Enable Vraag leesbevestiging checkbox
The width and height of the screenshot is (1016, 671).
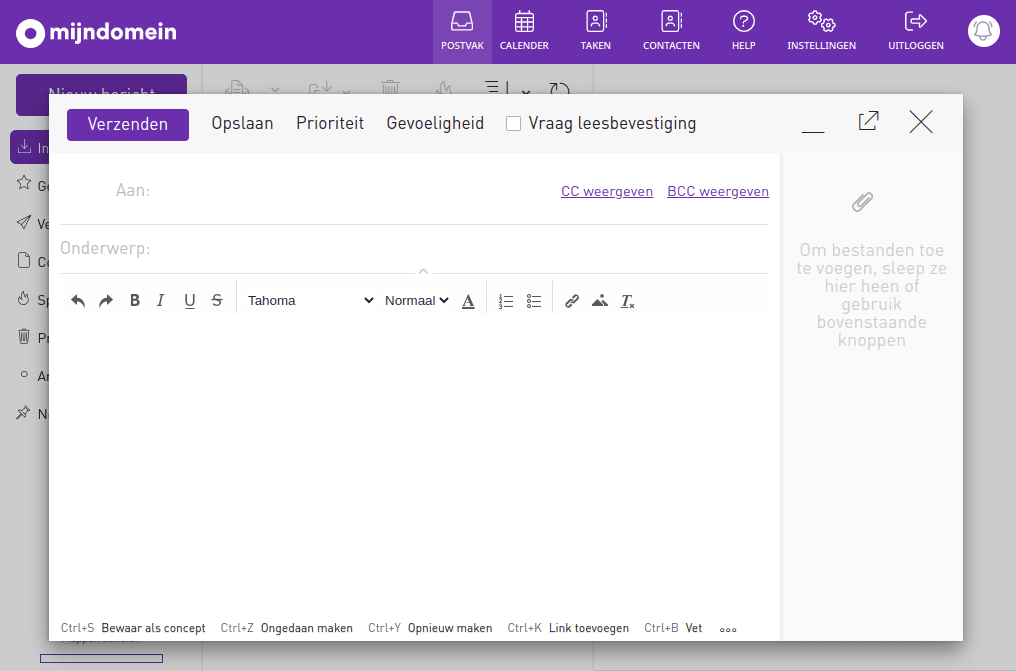coord(513,124)
